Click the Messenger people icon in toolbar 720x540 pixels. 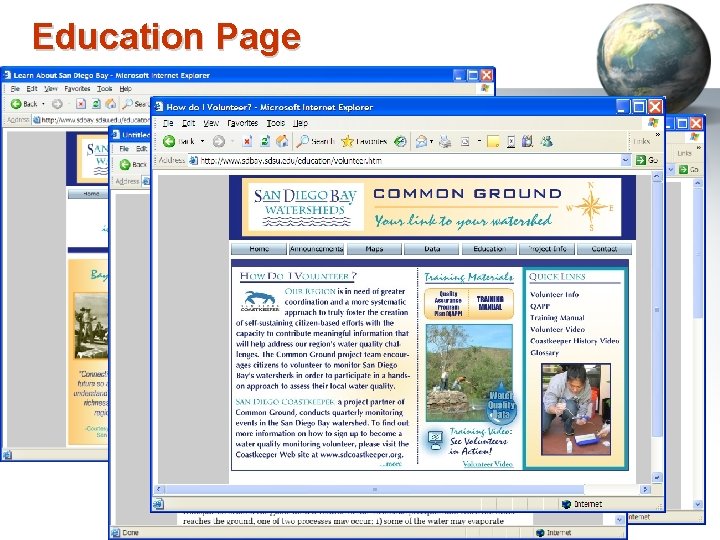(546, 141)
